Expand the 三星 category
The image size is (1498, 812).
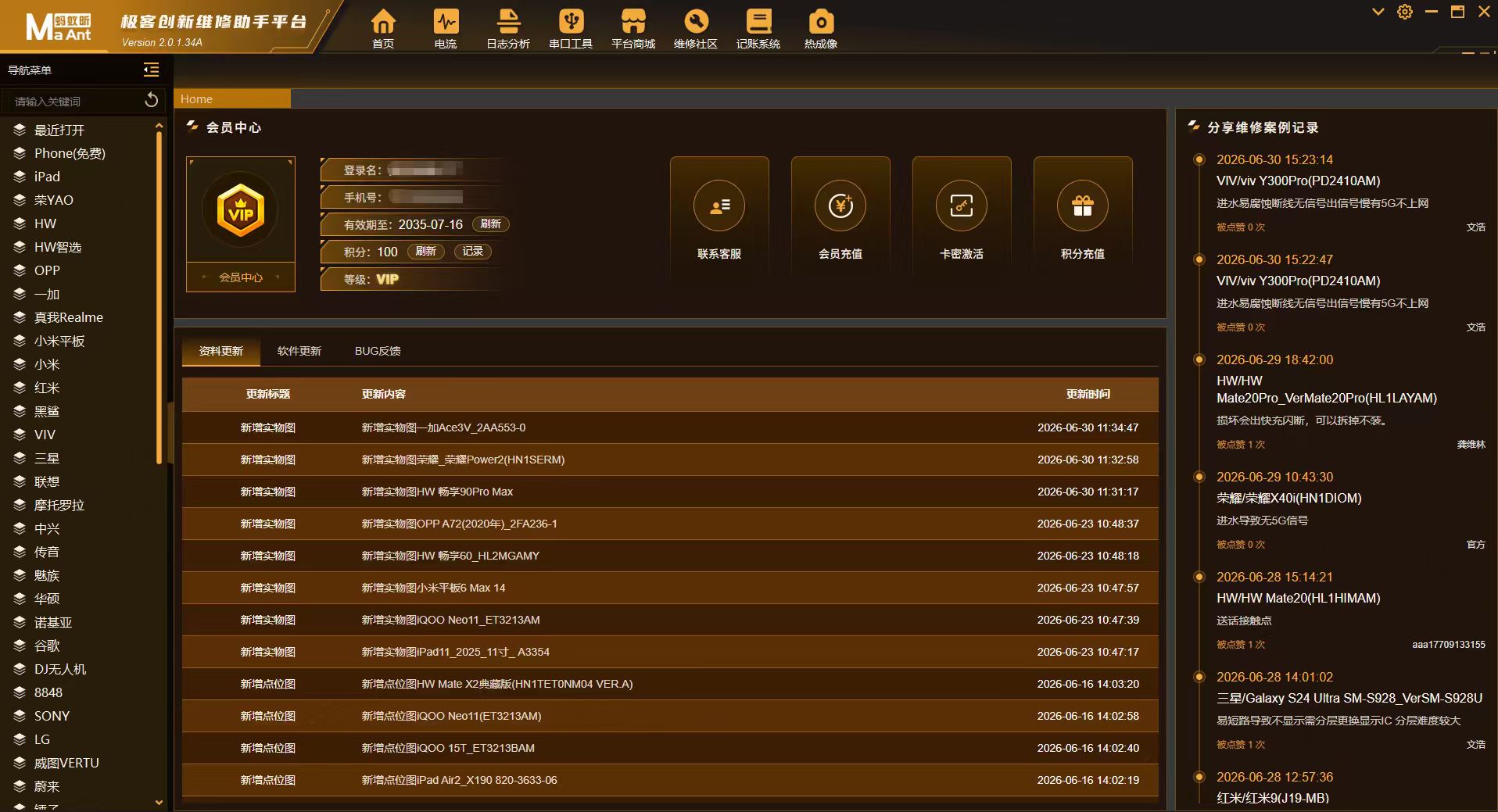point(47,458)
